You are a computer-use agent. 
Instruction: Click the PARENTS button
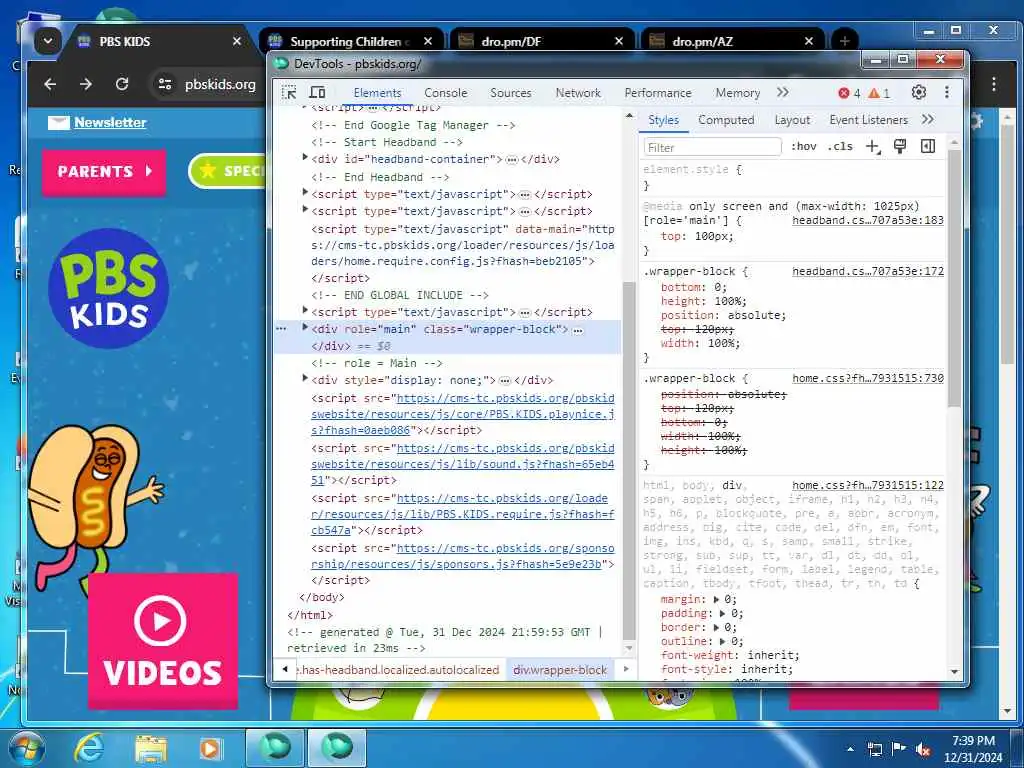(x=104, y=172)
